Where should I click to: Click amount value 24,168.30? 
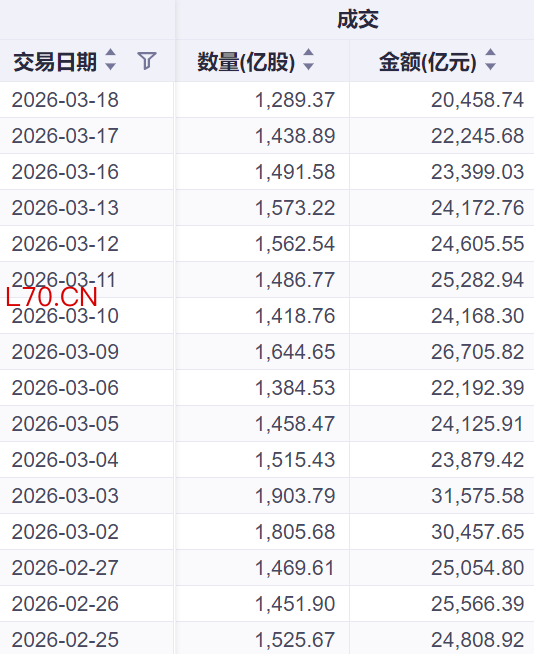pyautogui.click(x=477, y=316)
